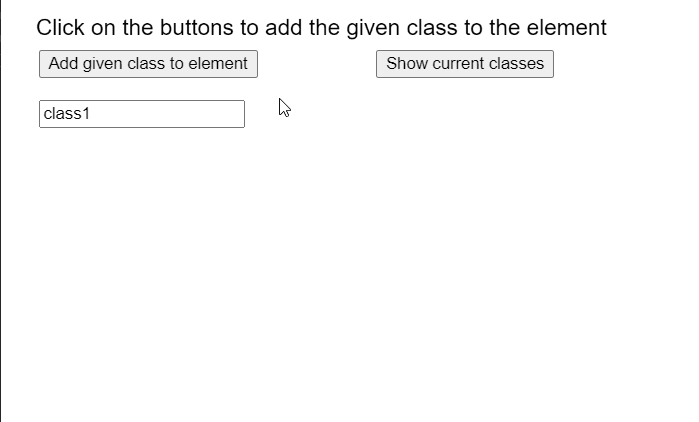This screenshot has width=699, height=422.
Task: Click inside the class name input field
Action: (x=141, y=114)
